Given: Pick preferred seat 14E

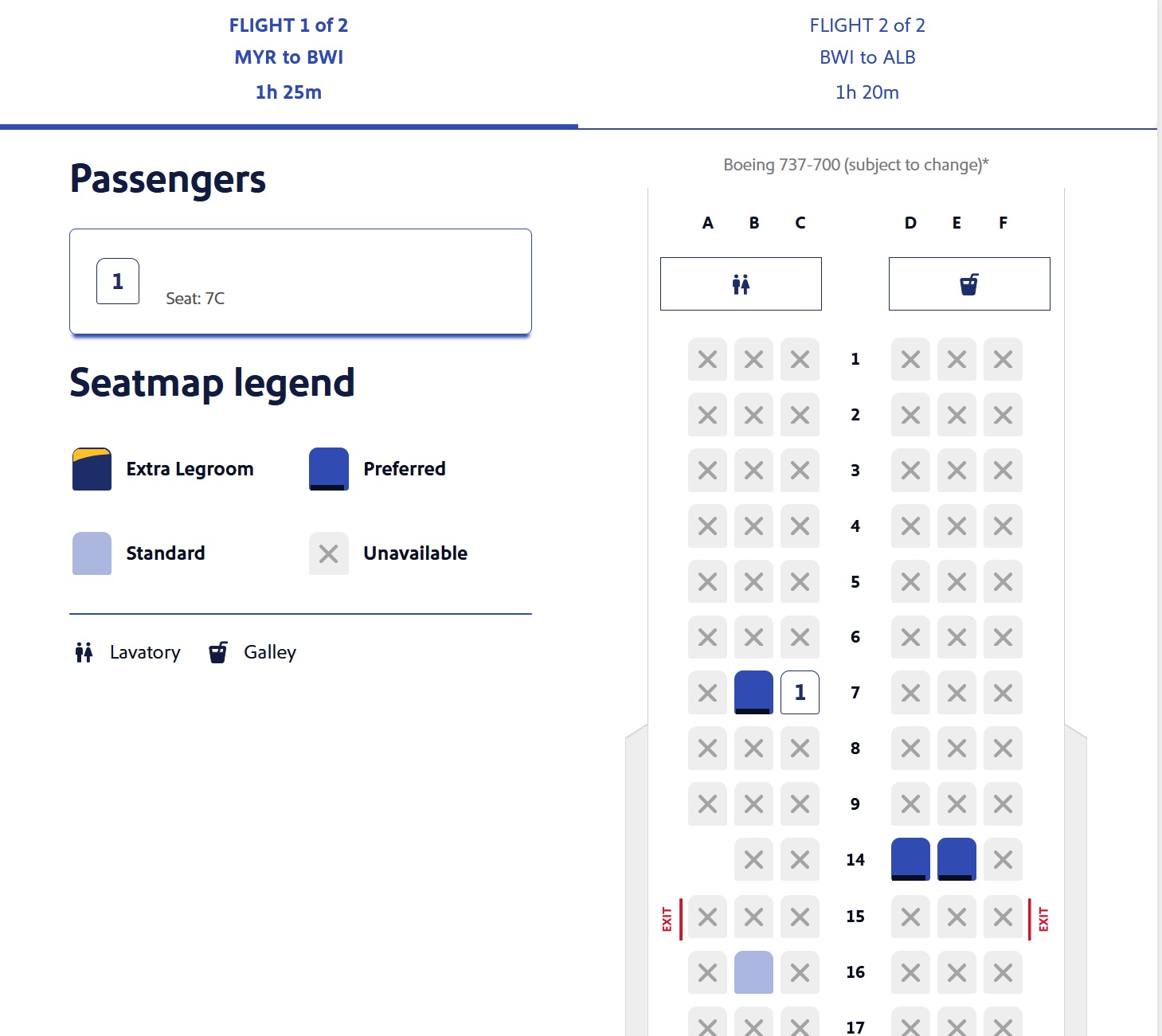Looking at the screenshot, I should click(957, 859).
